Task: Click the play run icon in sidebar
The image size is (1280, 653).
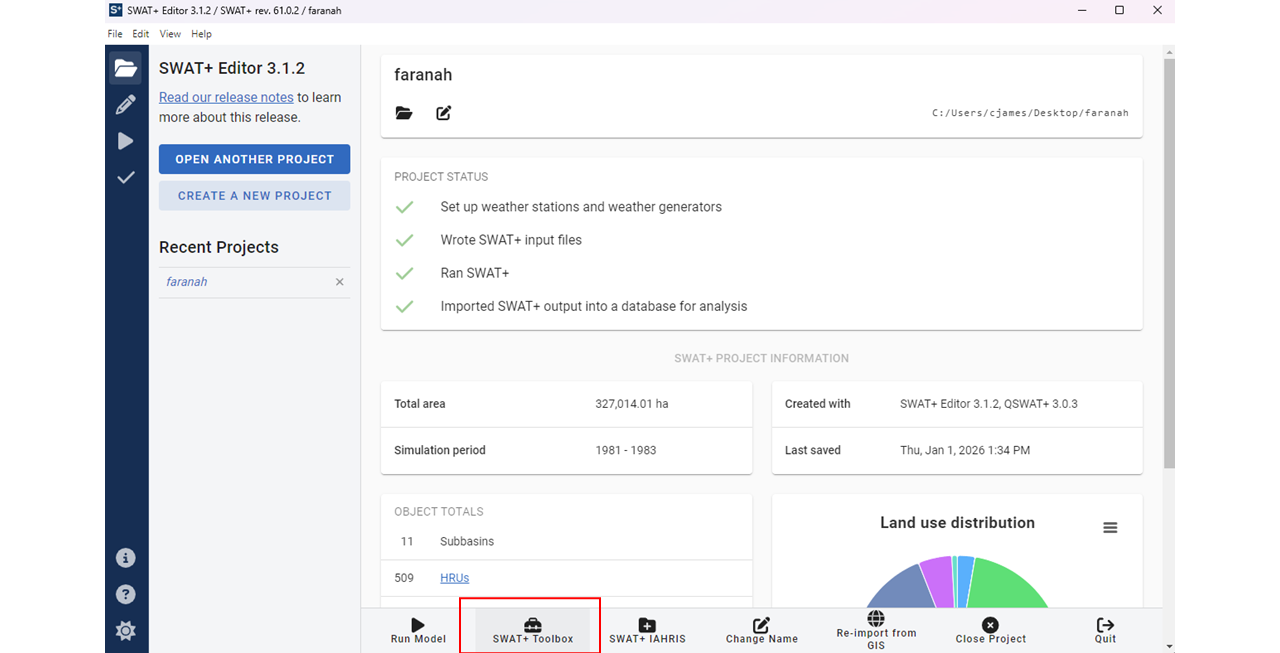Action: pyautogui.click(x=126, y=141)
